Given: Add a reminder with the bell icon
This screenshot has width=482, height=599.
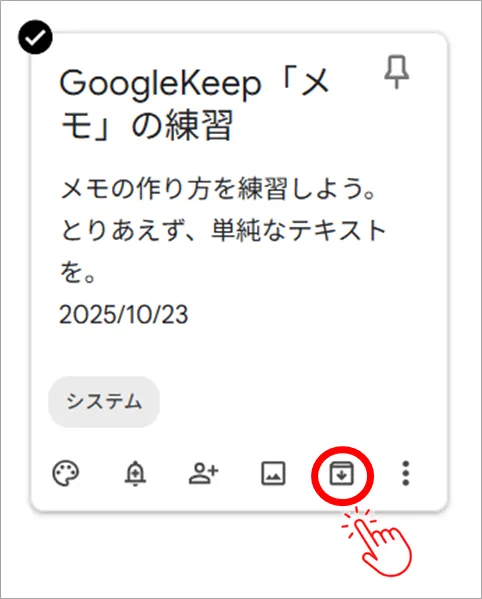Looking at the screenshot, I should pos(135,474).
